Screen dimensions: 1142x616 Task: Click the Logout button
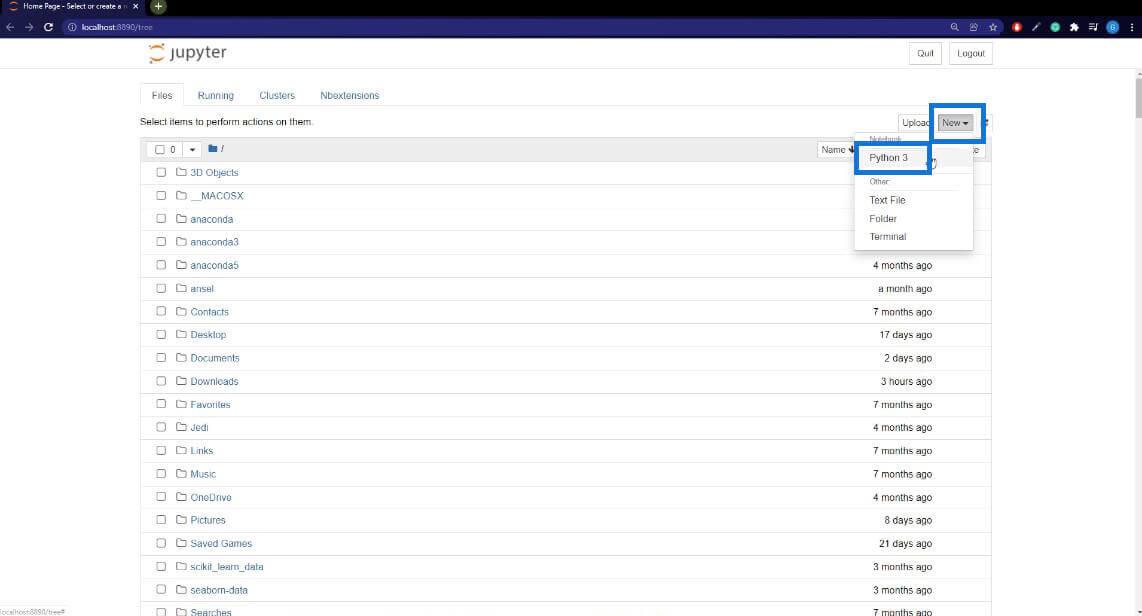pos(970,53)
